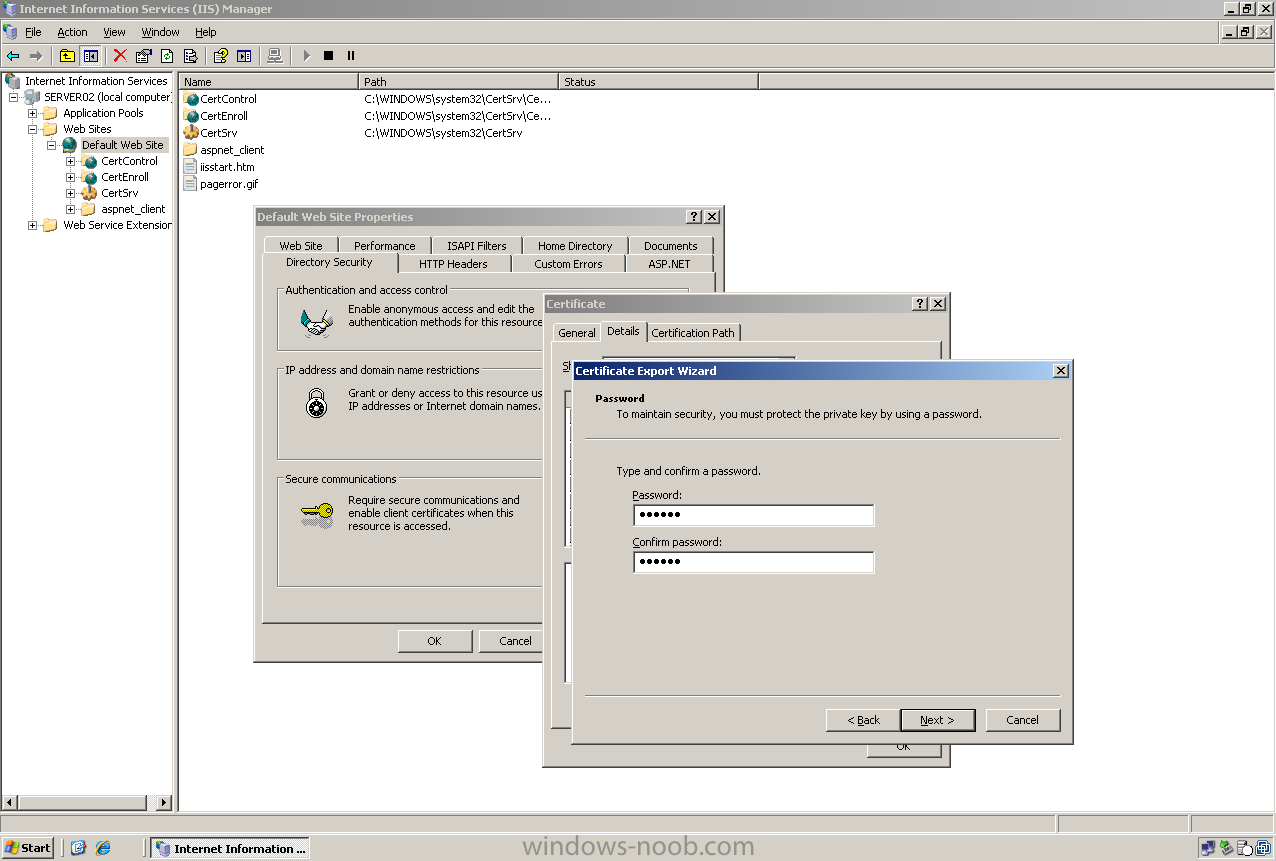
Task: Click the connect to computer toolbar icon
Action: tap(275, 56)
